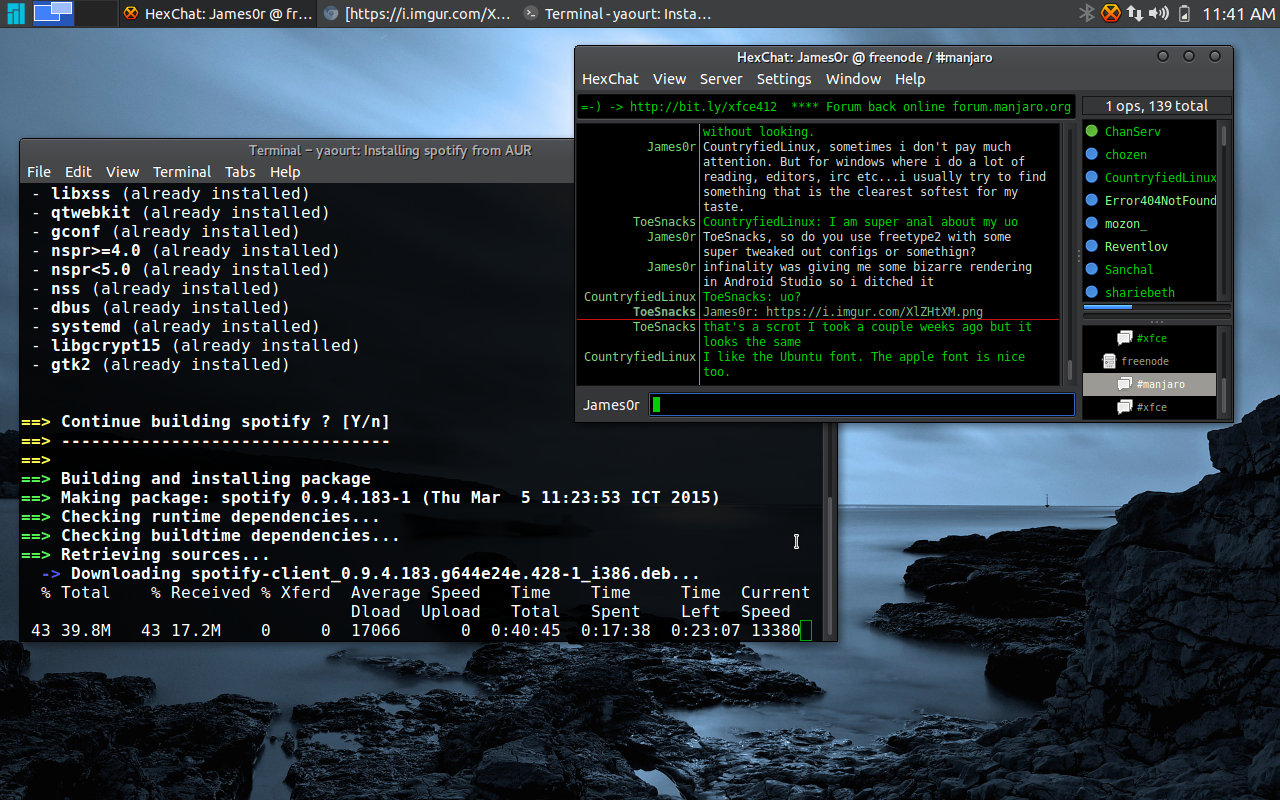The height and width of the screenshot is (800, 1280).
Task: Open the Edit menu in Terminal window
Action: pos(78,172)
